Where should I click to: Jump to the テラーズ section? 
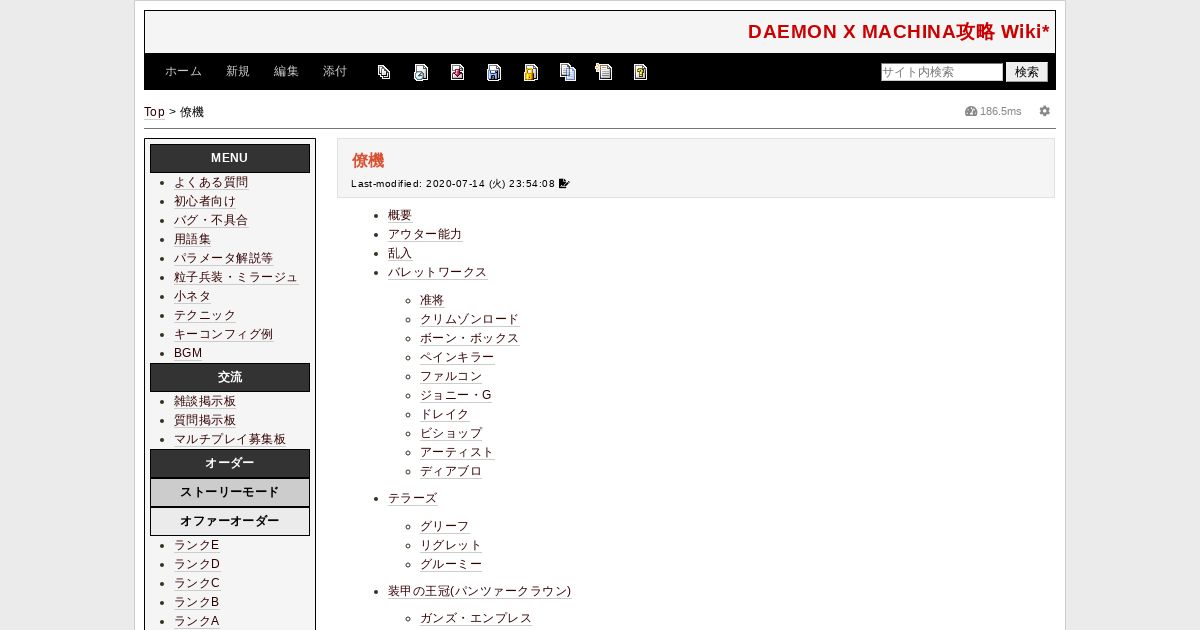[x=413, y=499]
